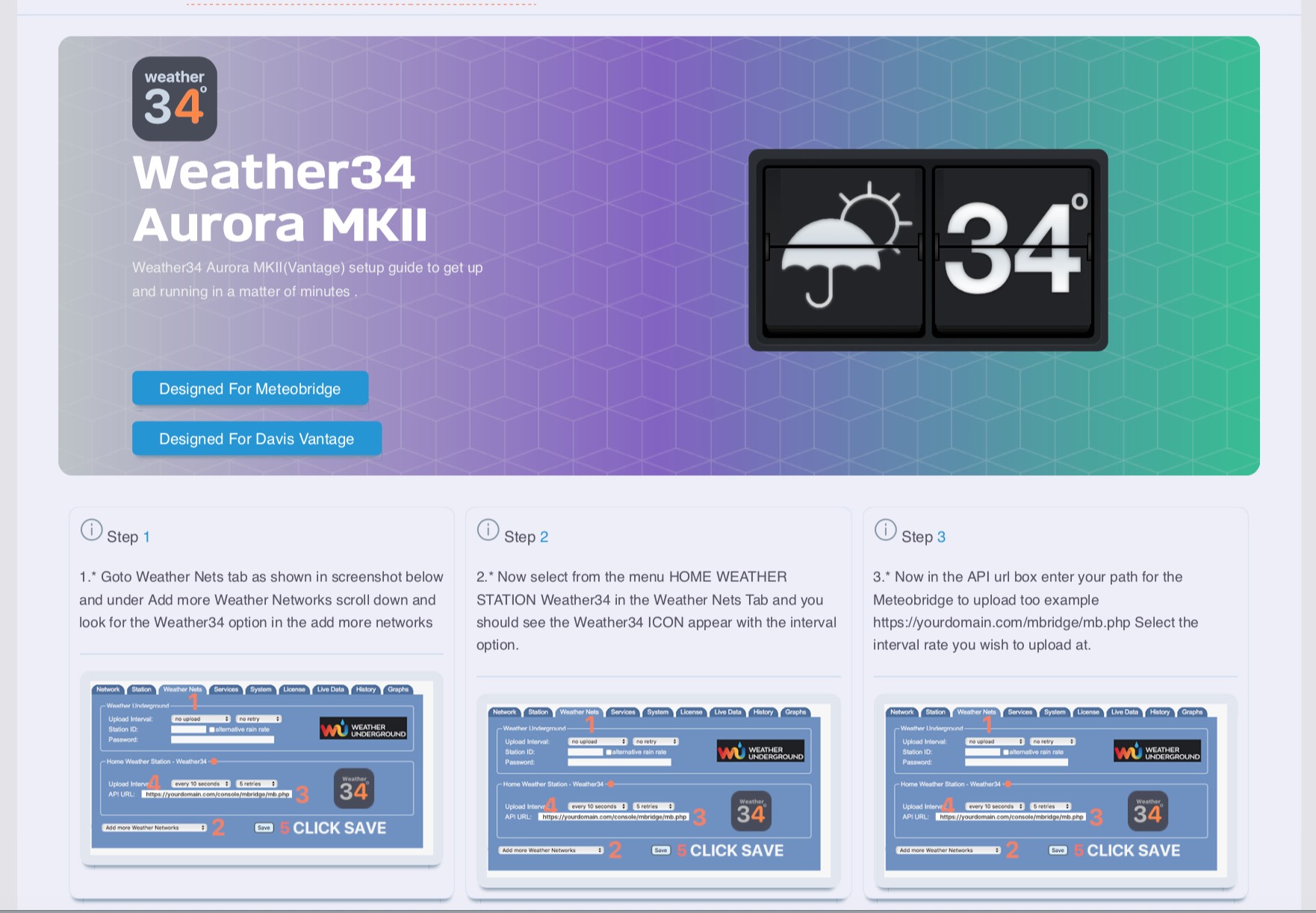This screenshot has width=1316, height=913.
Task: Click the info icon beside Step 1
Action: coord(91,530)
